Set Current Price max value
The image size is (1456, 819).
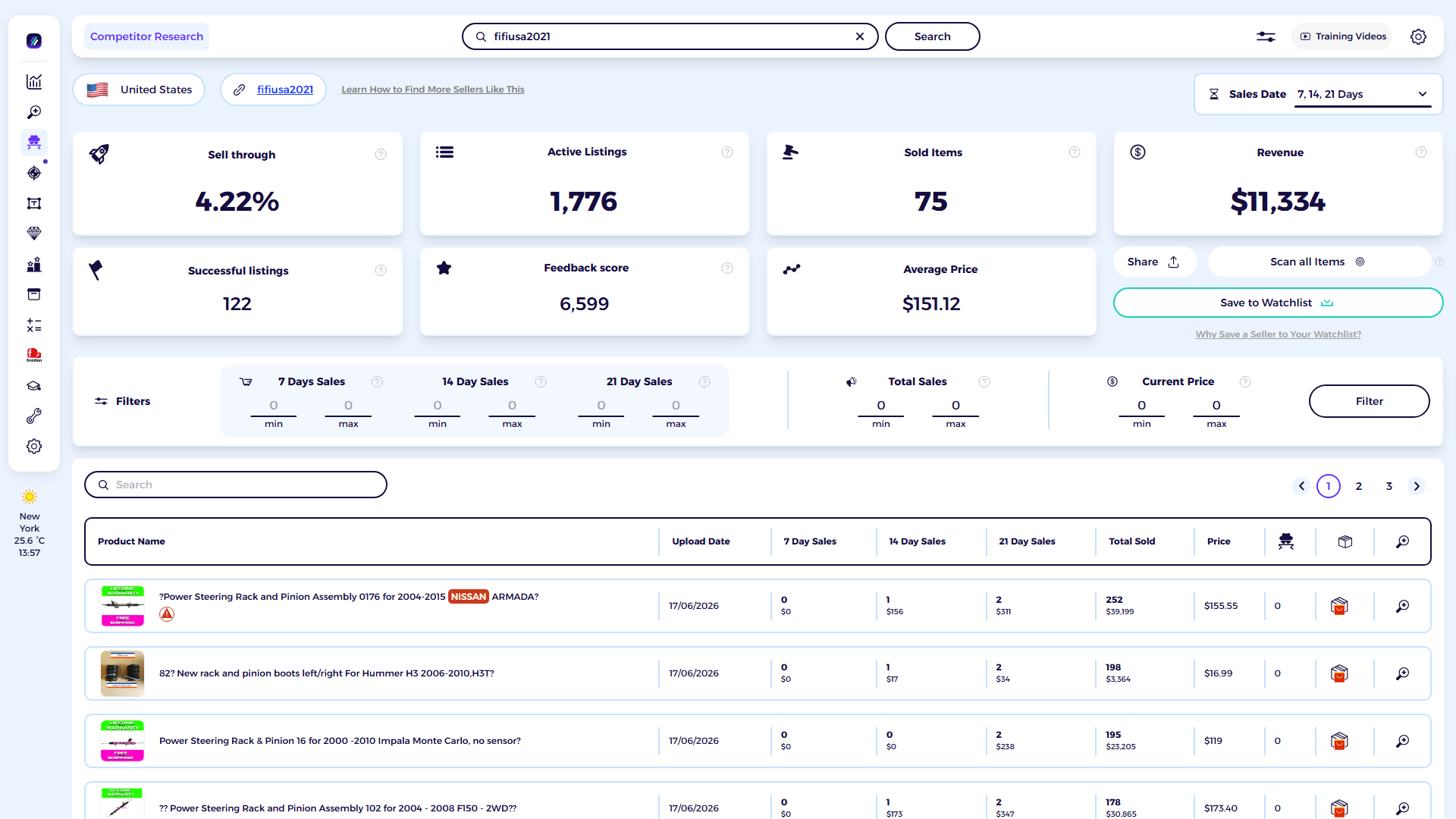(x=1216, y=406)
